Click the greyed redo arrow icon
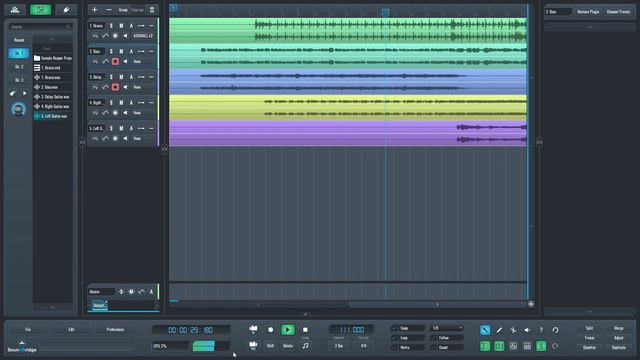This screenshot has height=360, width=640. 555,346
